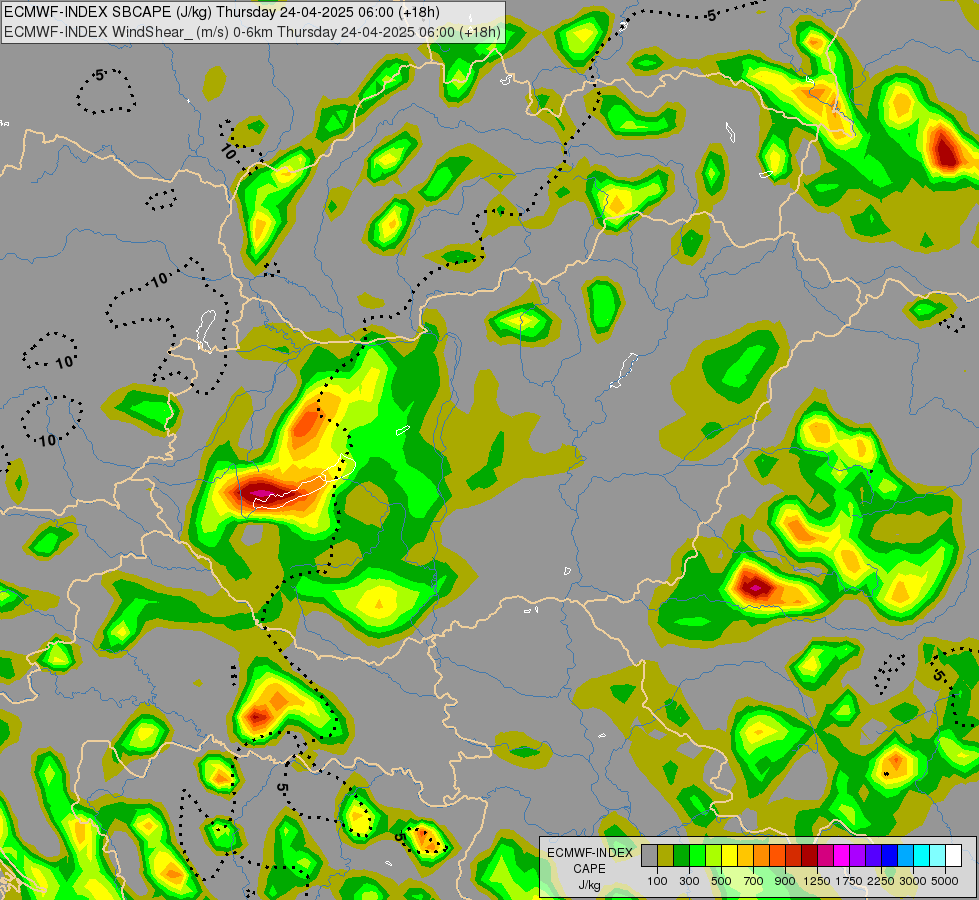Screen dimensions: 979x900
Task: Click the 900 value in the legend
Action: pyautogui.click(x=785, y=881)
